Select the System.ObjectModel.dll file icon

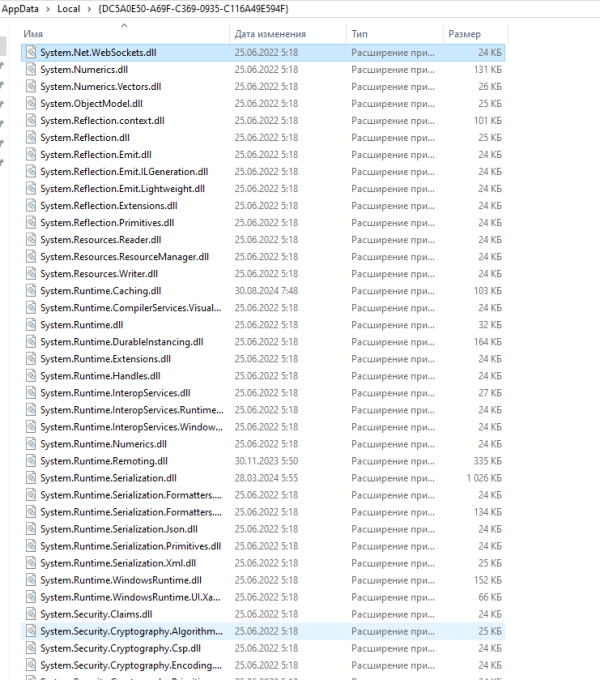coord(31,104)
